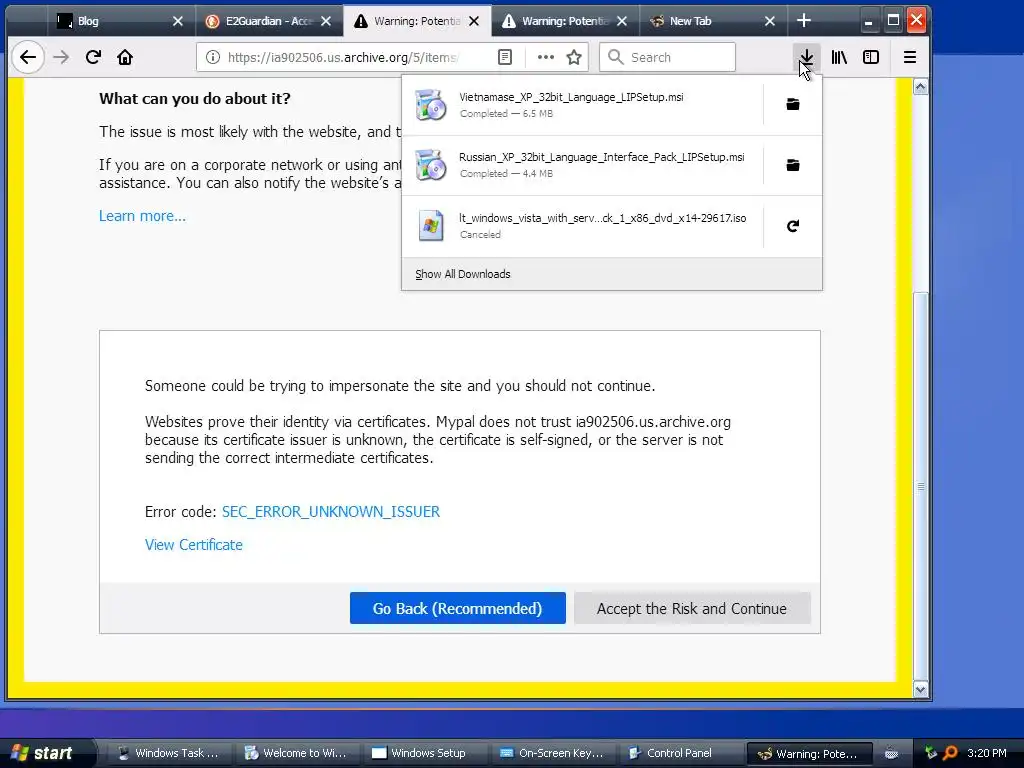The image size is (1024, 768).
Task: Open site information icon in address bar
Action: pos(212,57)
